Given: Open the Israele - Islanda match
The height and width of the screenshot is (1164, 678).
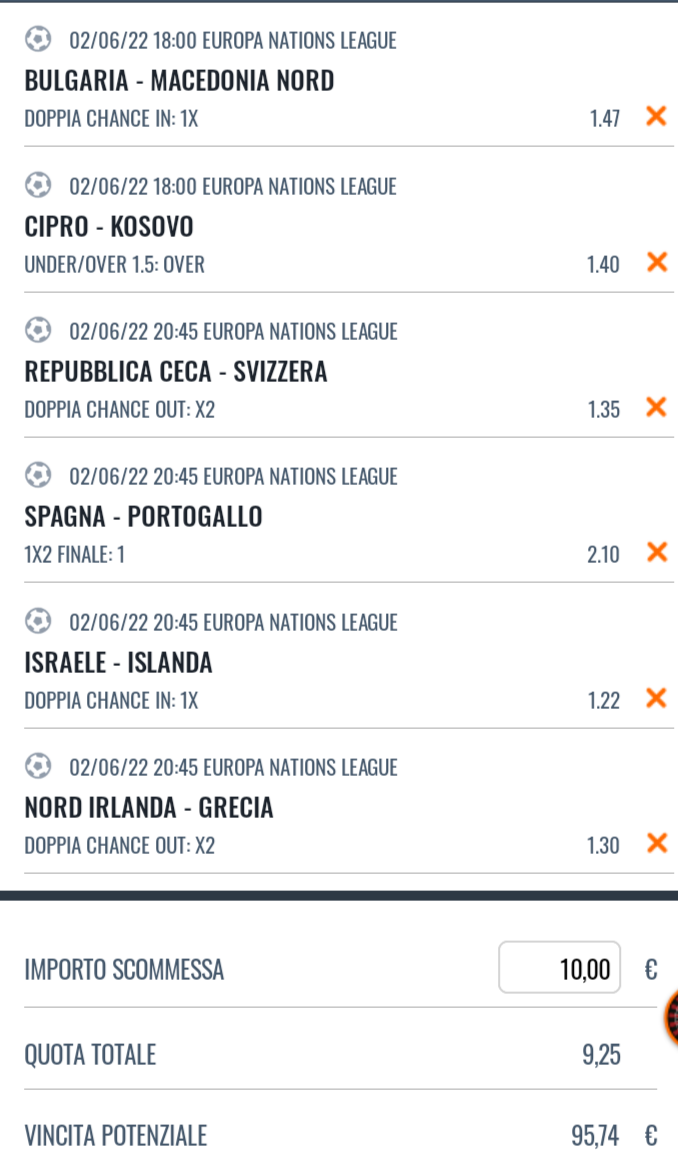Looking at the screenshot, I should 118,662.
